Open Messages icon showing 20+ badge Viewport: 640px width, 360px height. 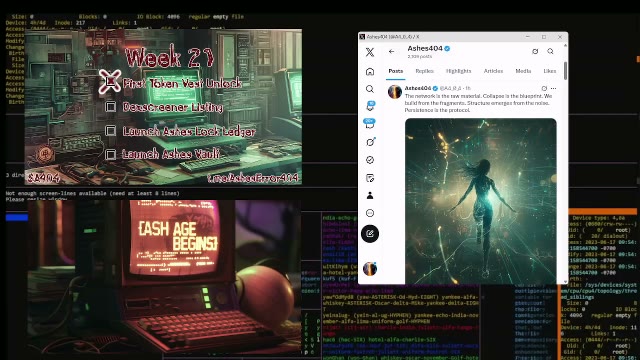(370, 124)
